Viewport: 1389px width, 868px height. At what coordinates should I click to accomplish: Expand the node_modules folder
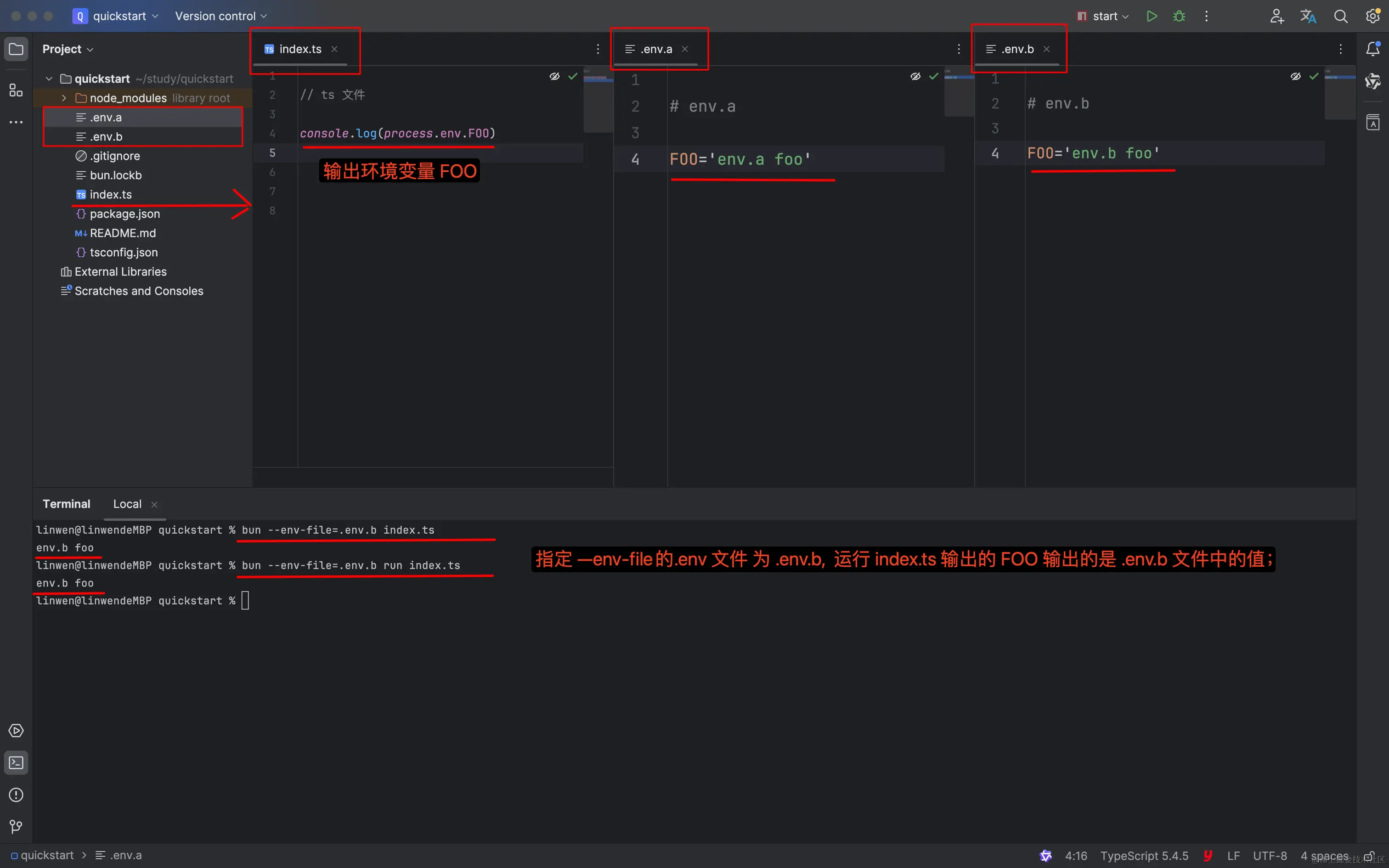pyautogui.click(x=64, y=98)
